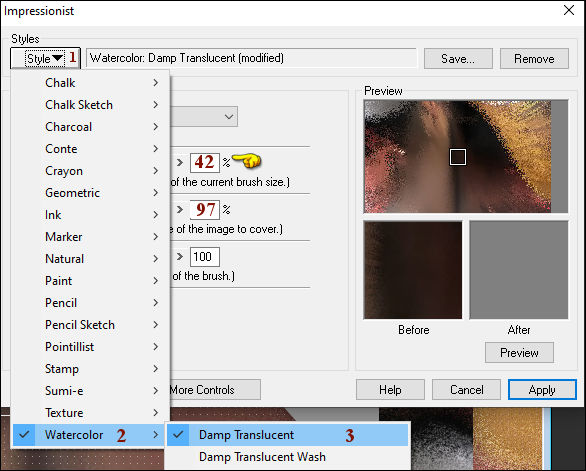Viewport: 586px width, 471px height.
Task: Open the Pencil style submenu
Action: click(x=90, y=303)
